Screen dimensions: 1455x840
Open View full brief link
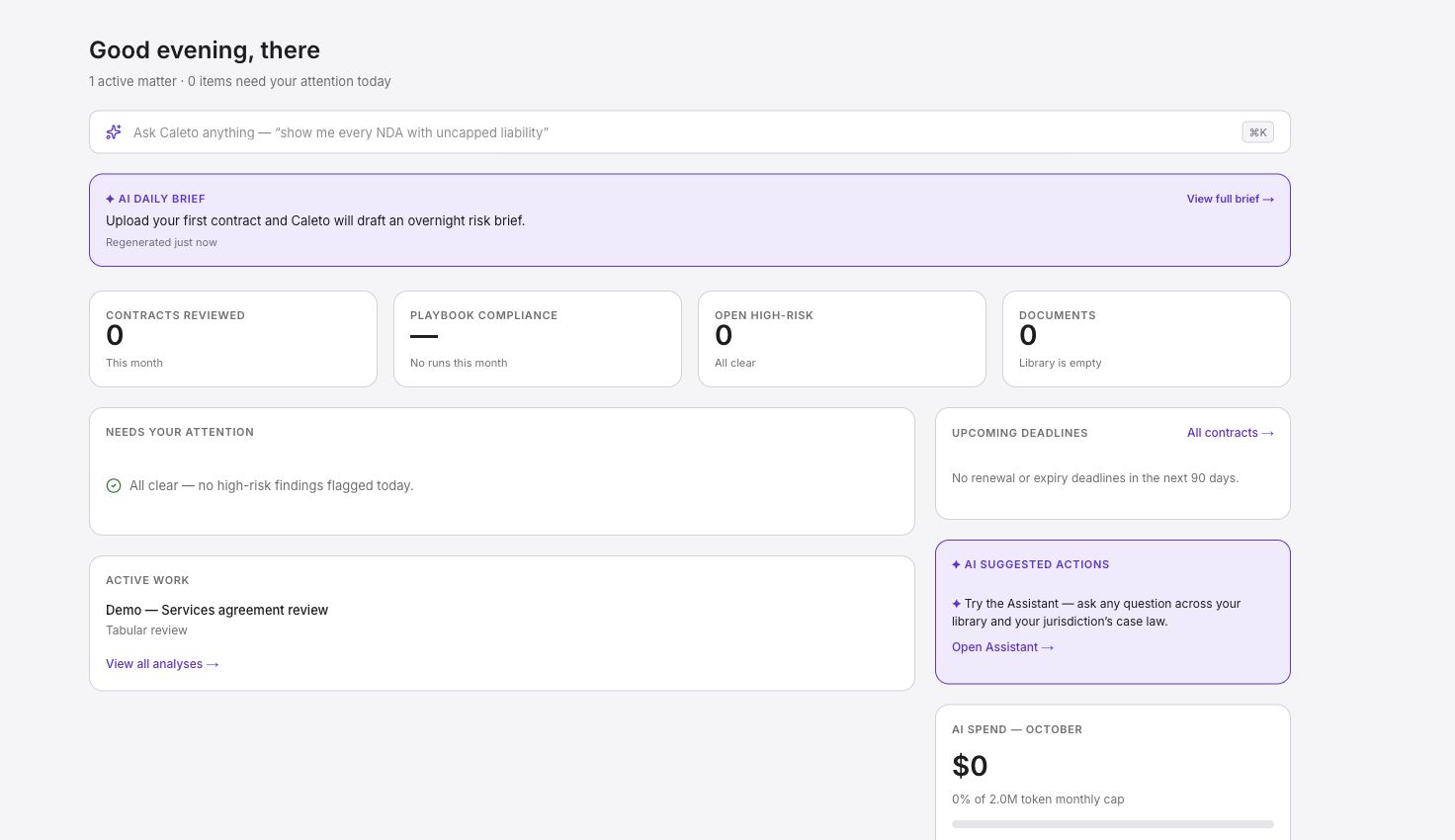pos(1230,199)
